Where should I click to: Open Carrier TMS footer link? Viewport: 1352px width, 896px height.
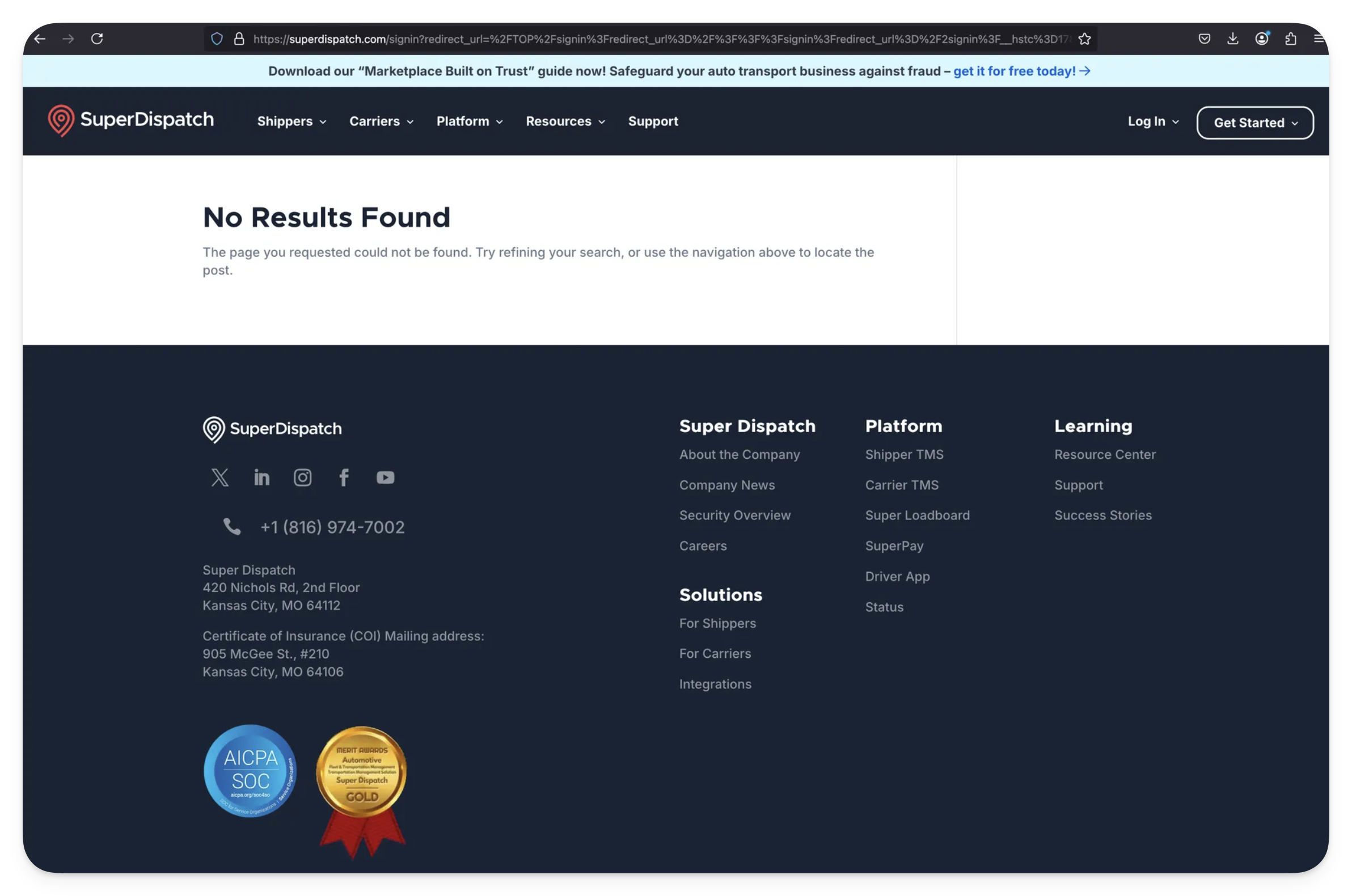click(x=902, y=485)
